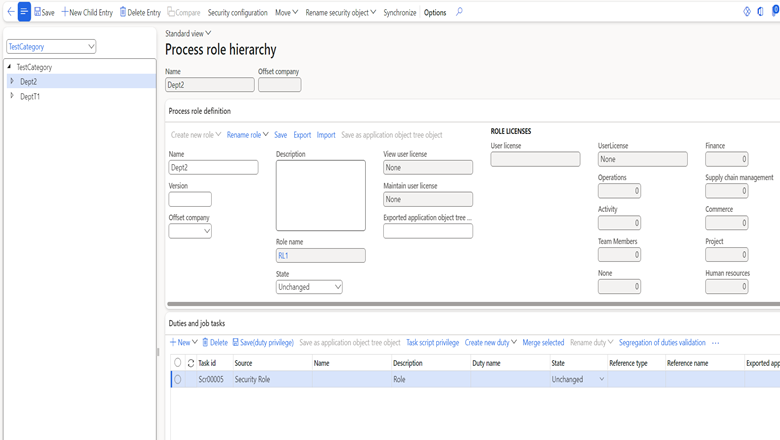The width and height of the screenshot is (780, 440).
Task: Open the State Unchanged dropdown
Action: pos(309,287)
